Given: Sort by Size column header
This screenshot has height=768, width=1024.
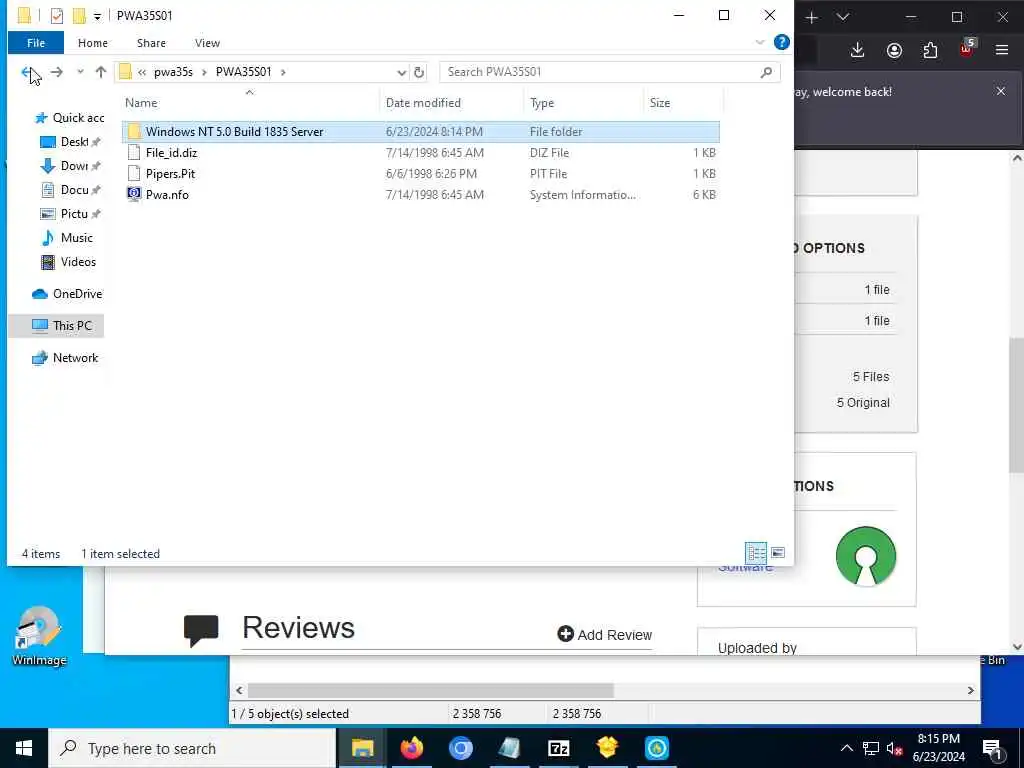Looking at the screenshot, I should pyautogui.click(x=683, y=103).
